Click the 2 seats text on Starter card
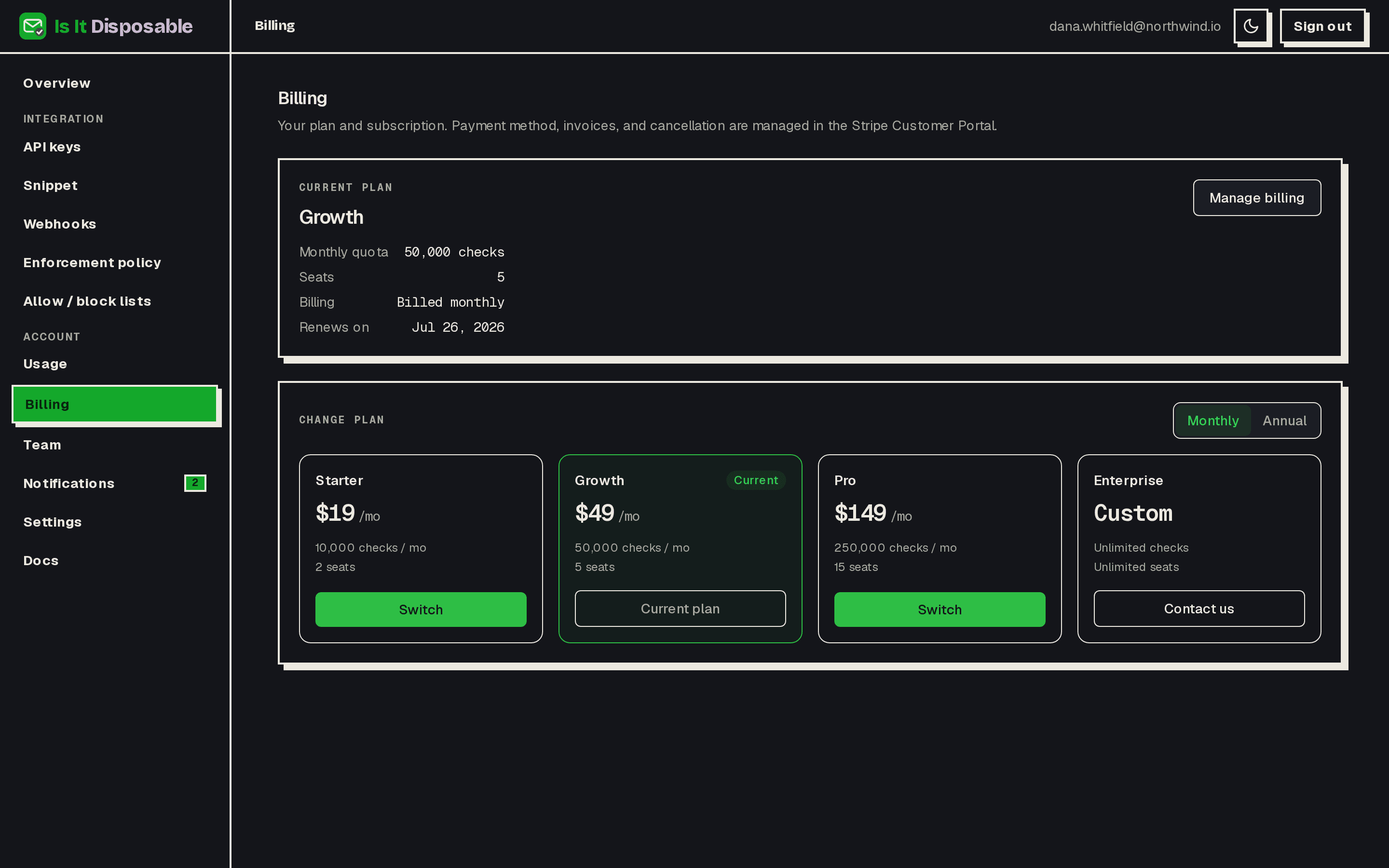 (x=335, y=567)
